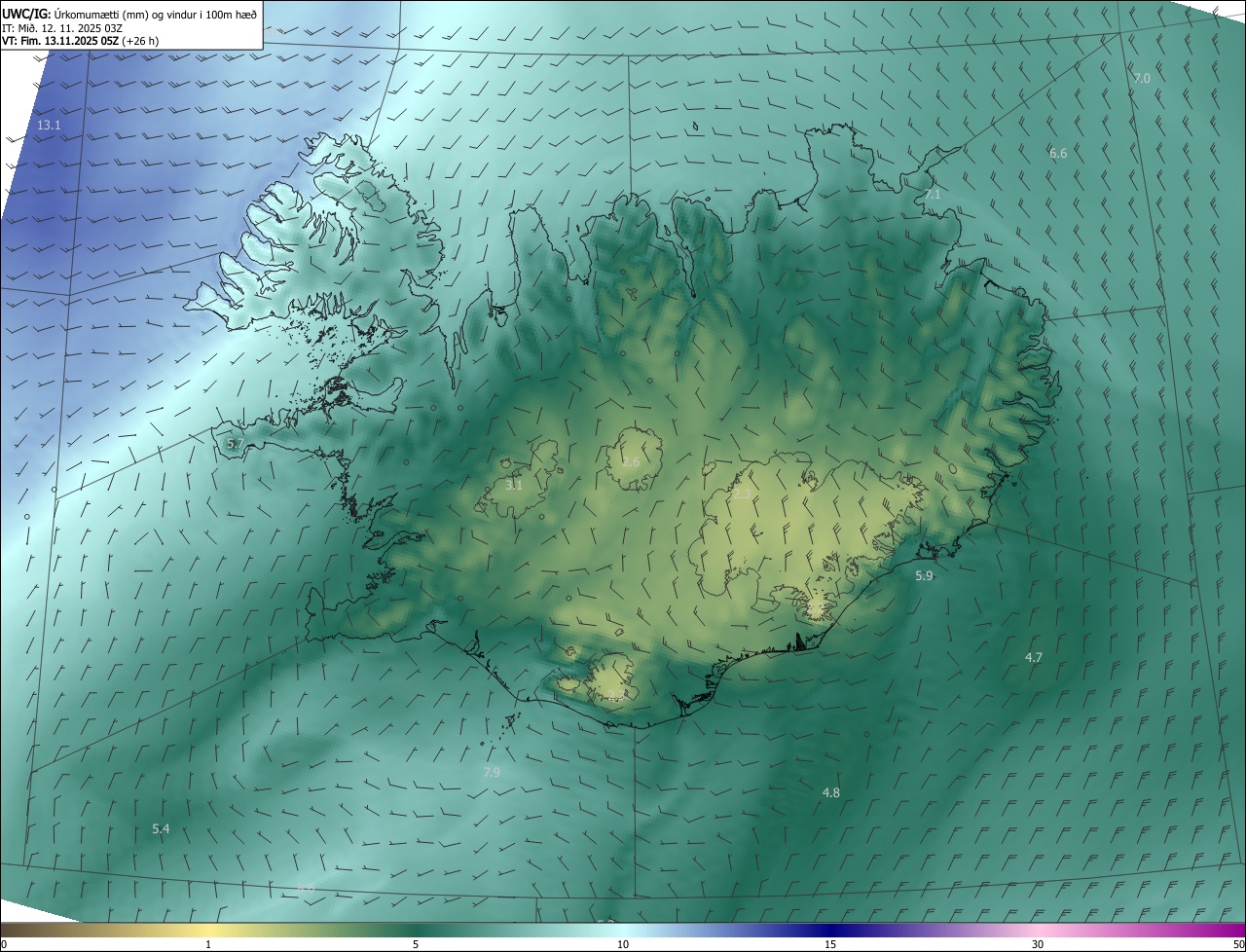The image size is (1246, 952).
Task: Click the 5.7 value on the western peninsula
Action: click(235, 444)
